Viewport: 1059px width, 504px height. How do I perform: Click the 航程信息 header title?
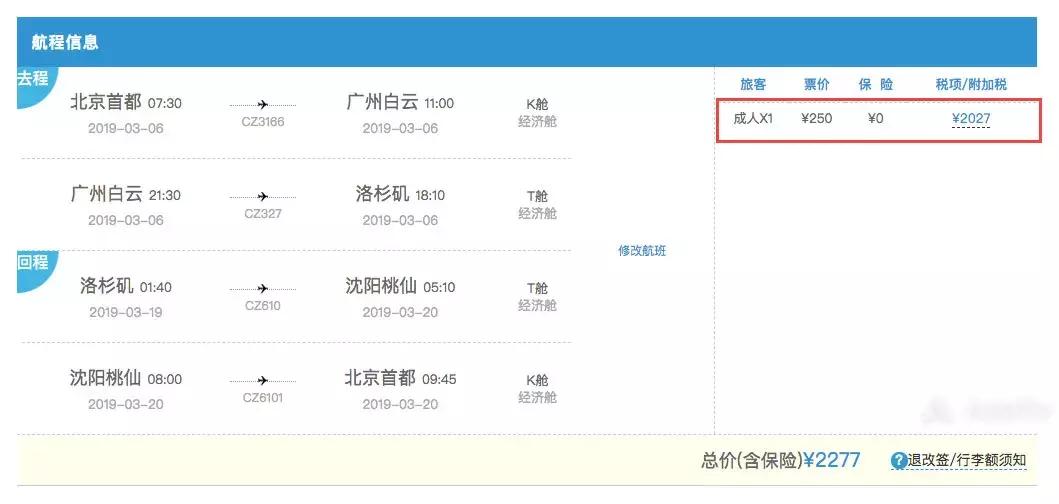click(65, 42)
